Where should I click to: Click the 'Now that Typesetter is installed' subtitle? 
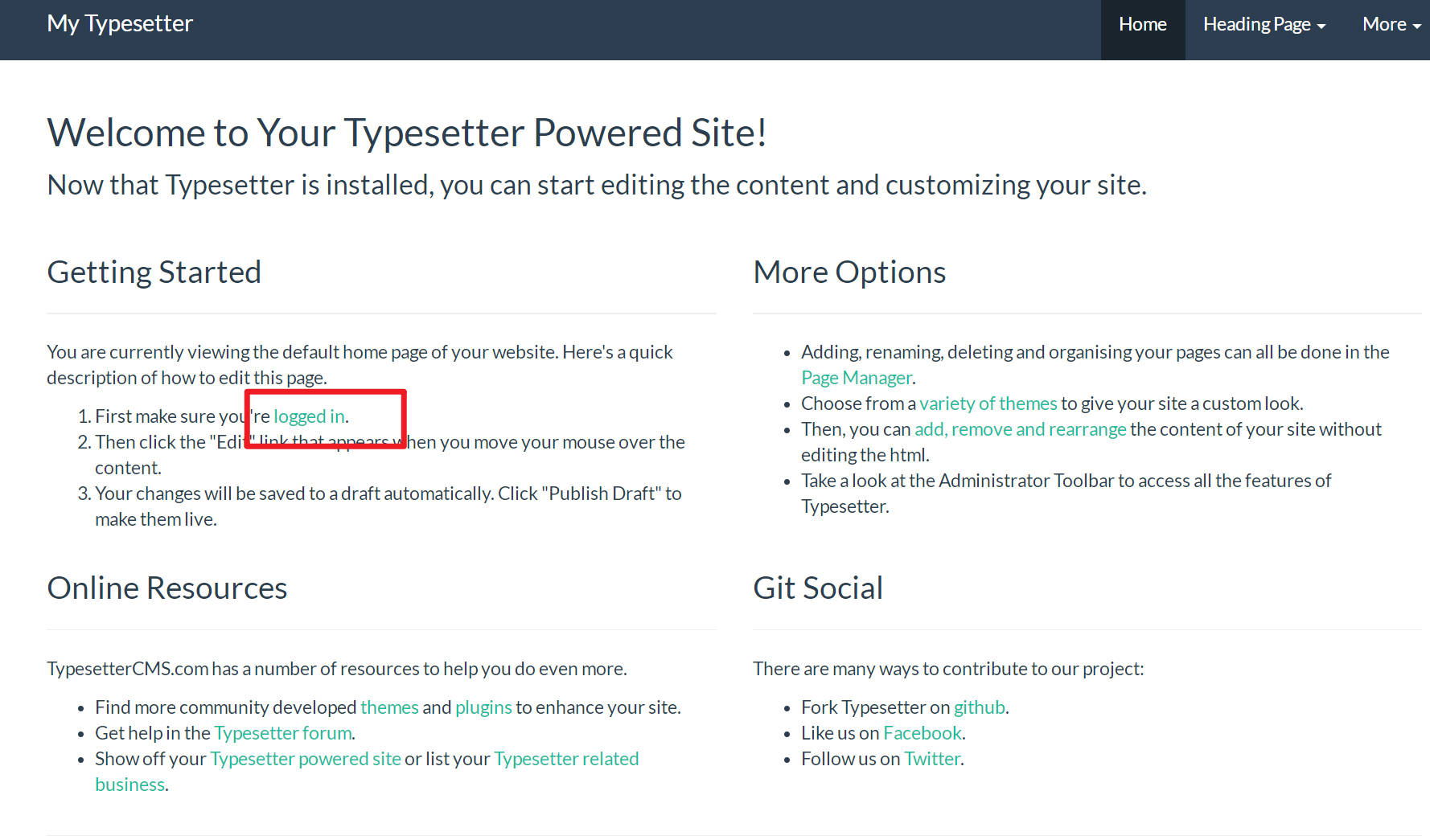(597, 185)
